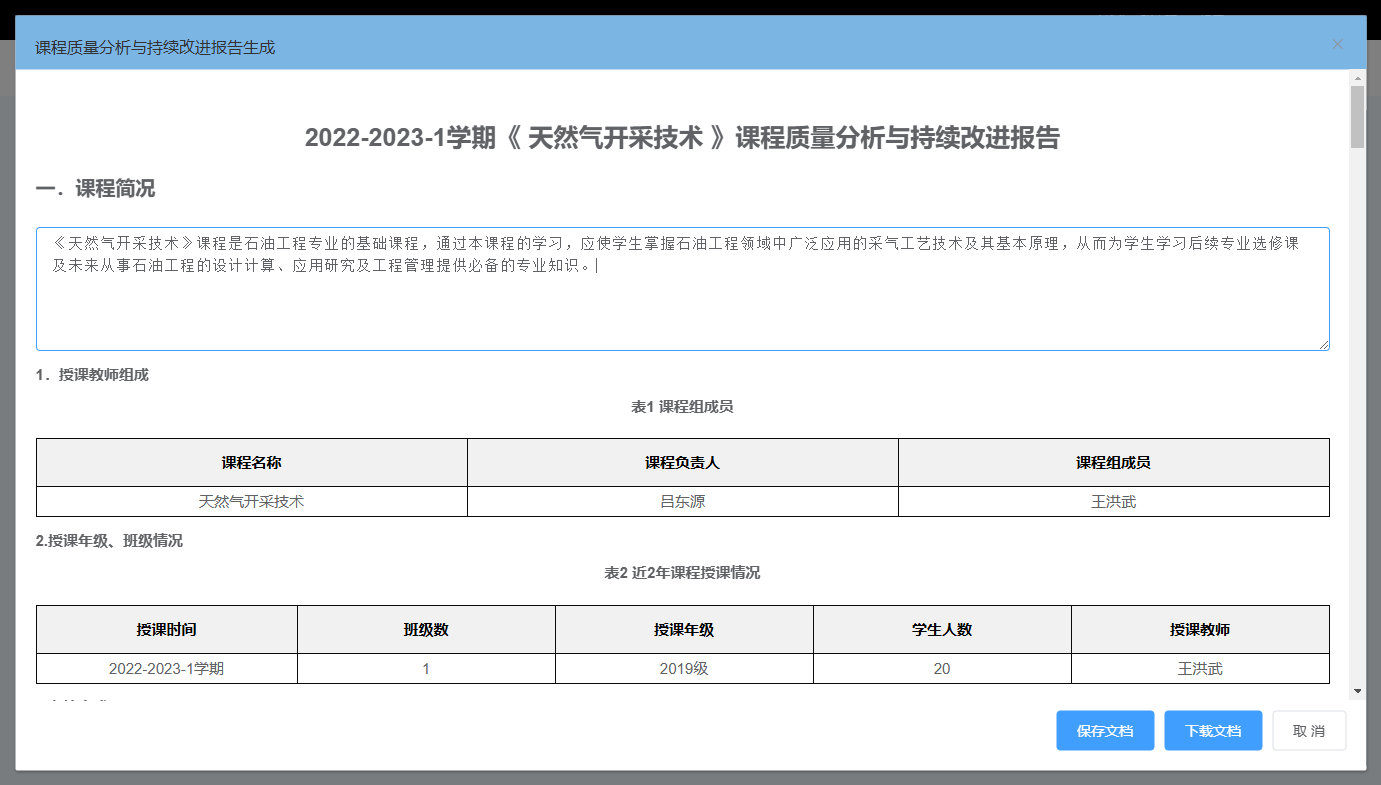The width and height of the screenshot is (1381, 785).
Task: Click the 2022-2023-1学期 teaching time cell
Action: point(166,668)
